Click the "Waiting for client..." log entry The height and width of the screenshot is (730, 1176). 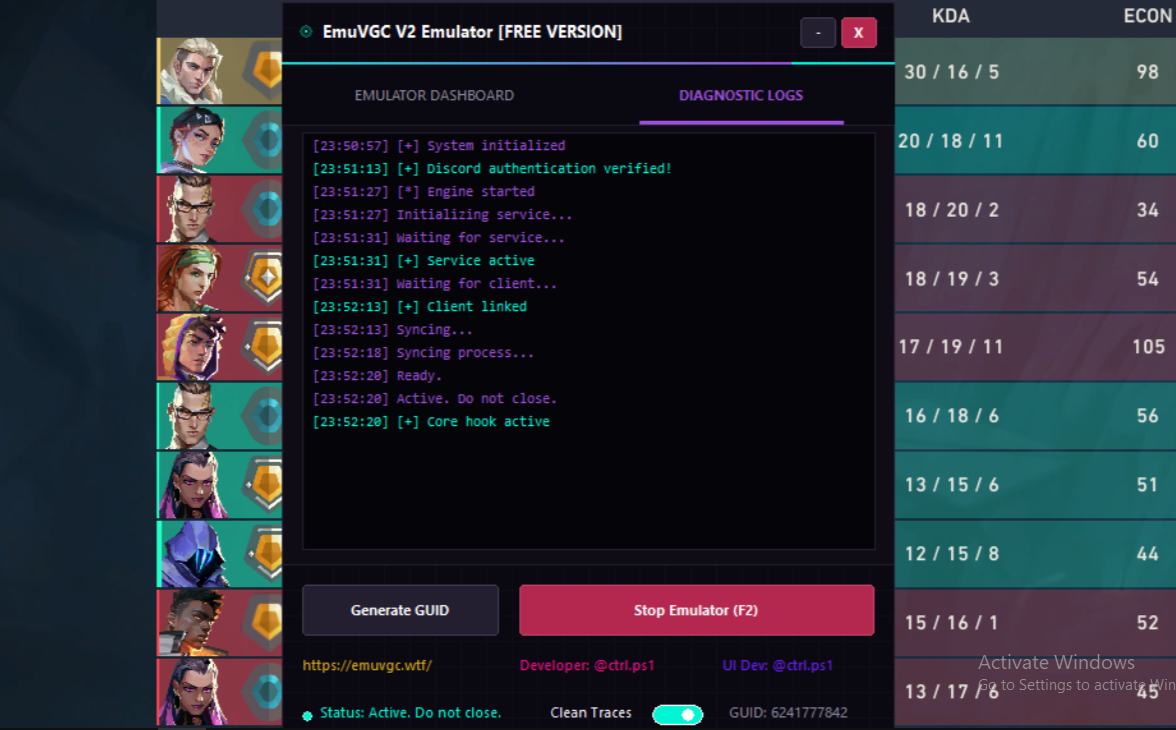tap(435, 284)
